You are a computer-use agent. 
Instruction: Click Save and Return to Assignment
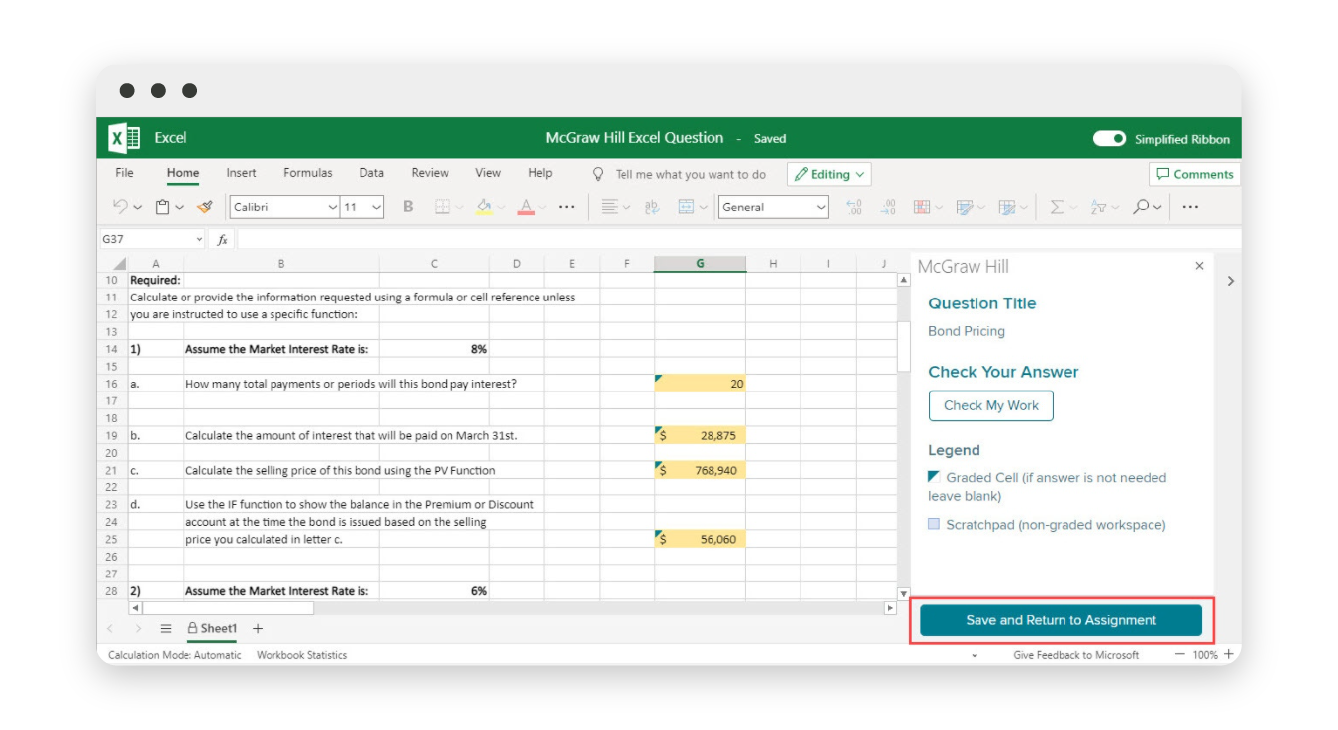pos(1060,619)
